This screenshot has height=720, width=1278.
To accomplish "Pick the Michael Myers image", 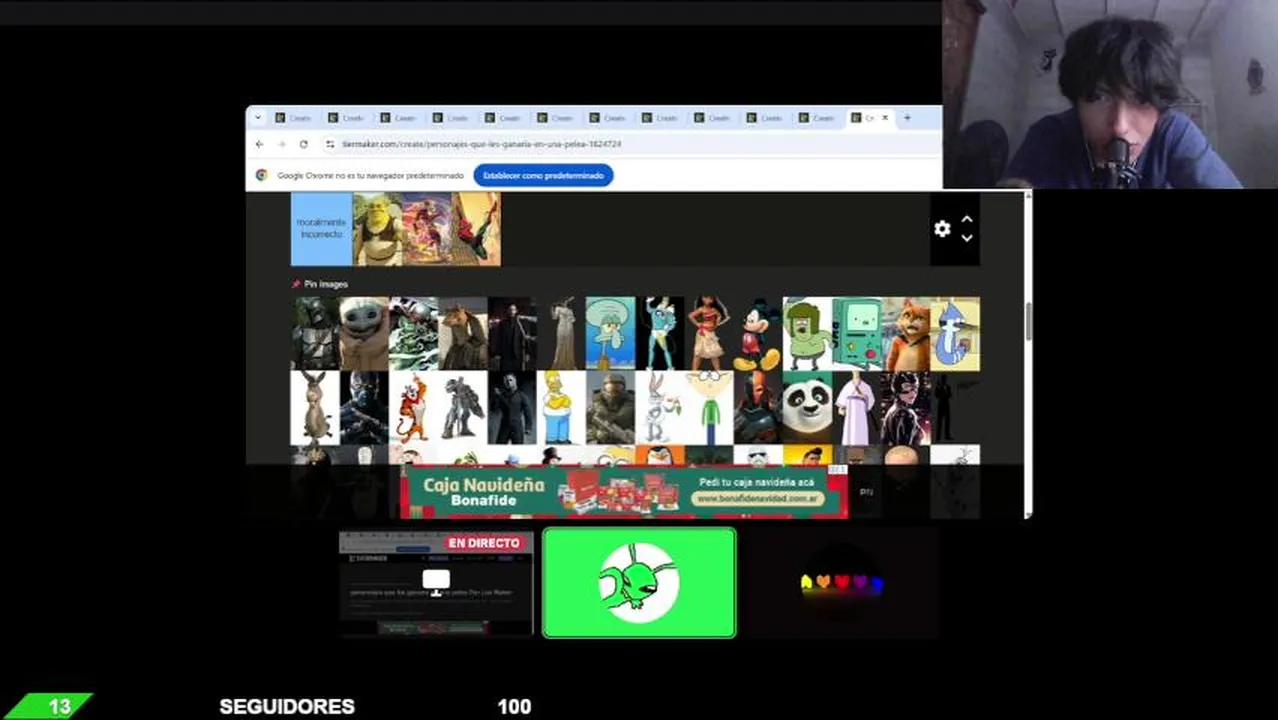I will (512, 408).
